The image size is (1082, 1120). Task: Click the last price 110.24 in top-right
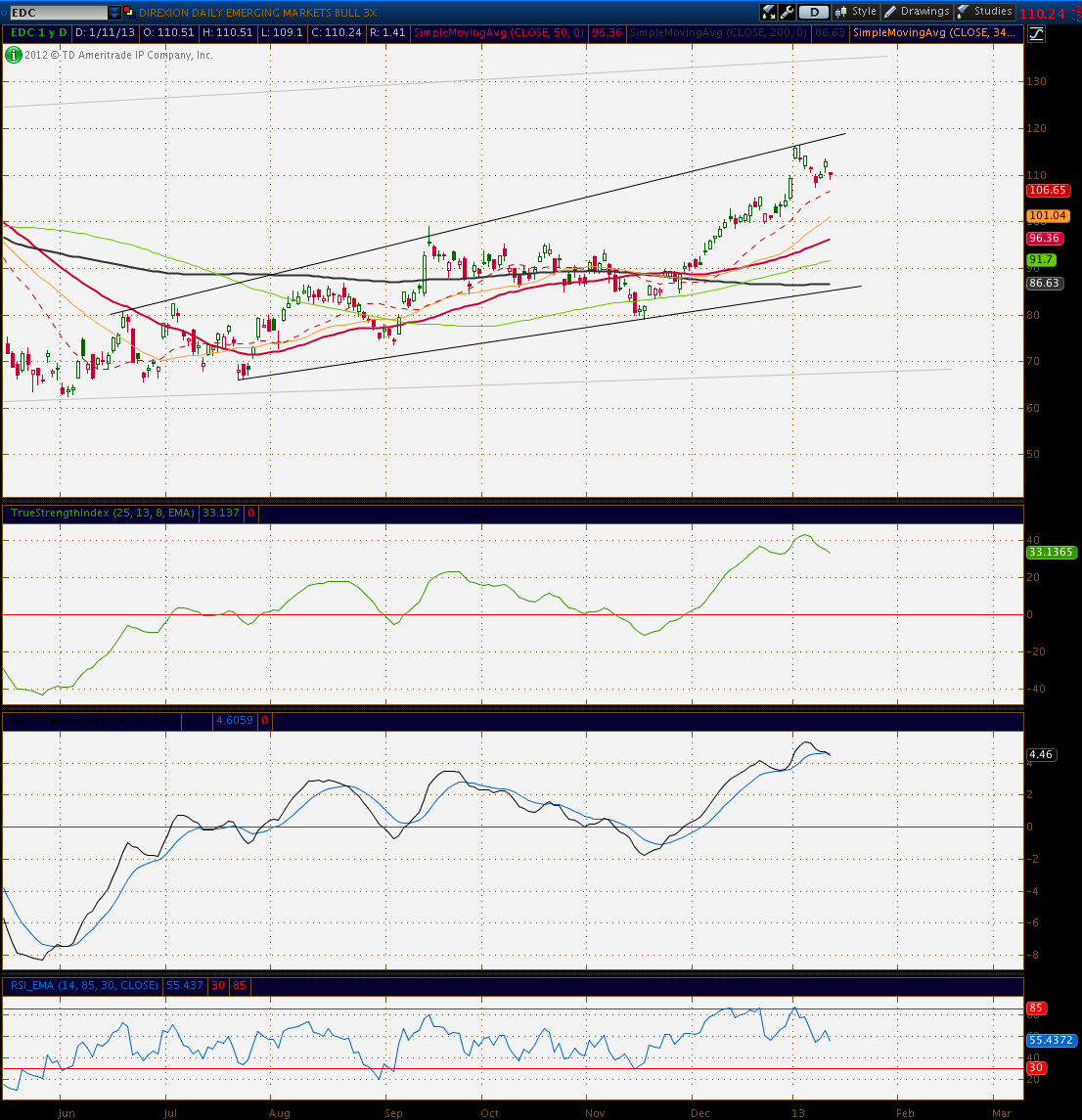[1042, 14]
